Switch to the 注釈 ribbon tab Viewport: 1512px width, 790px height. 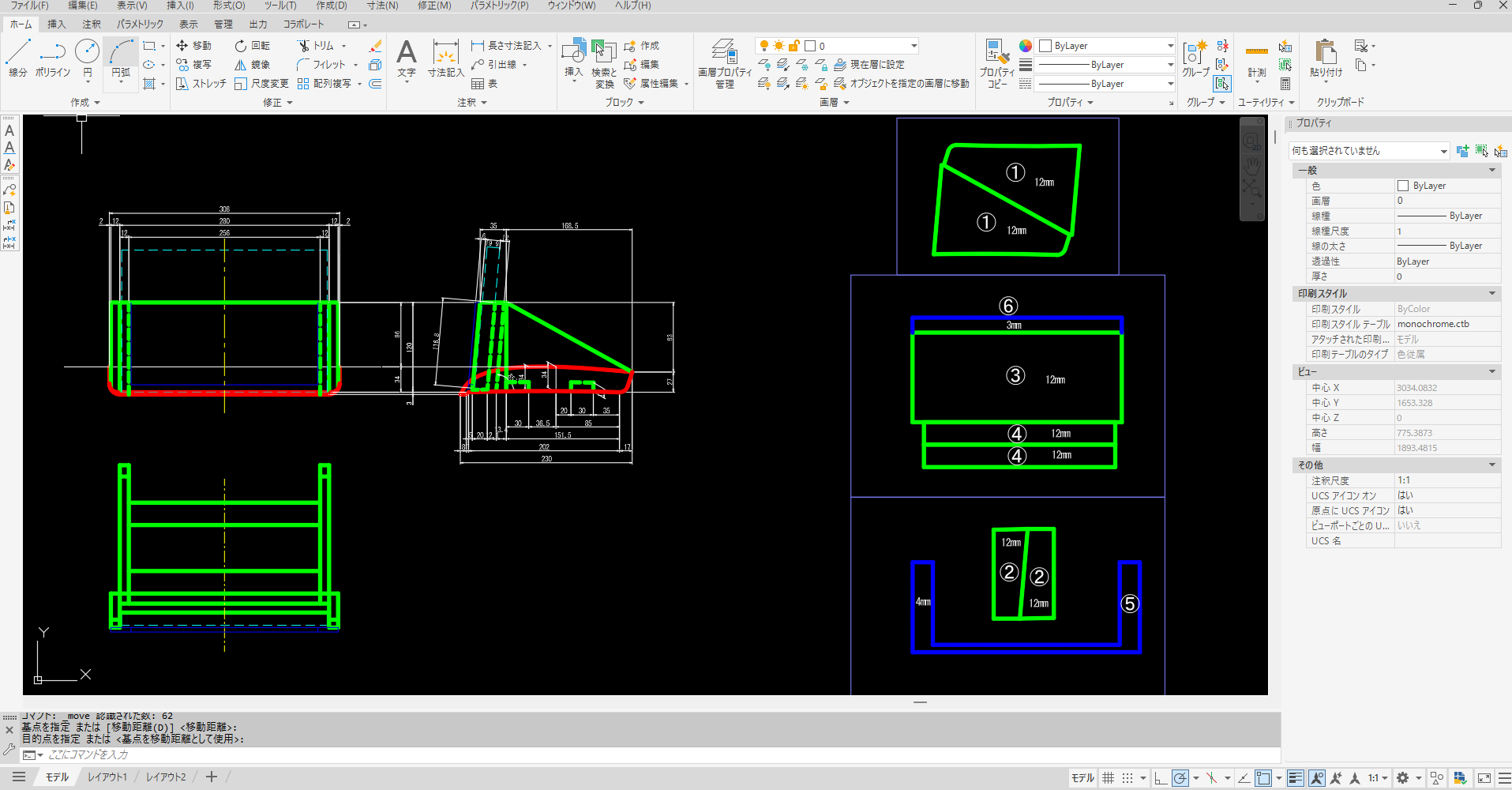pos(92,24)
